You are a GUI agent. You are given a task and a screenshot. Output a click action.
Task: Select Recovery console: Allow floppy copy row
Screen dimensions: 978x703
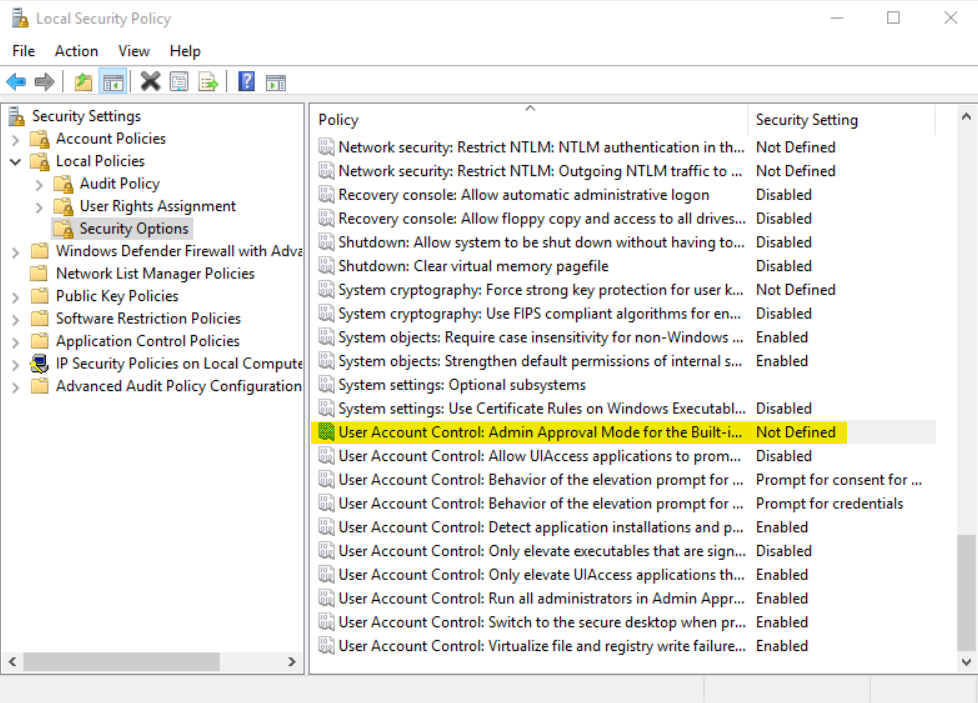tap(623, 218)
